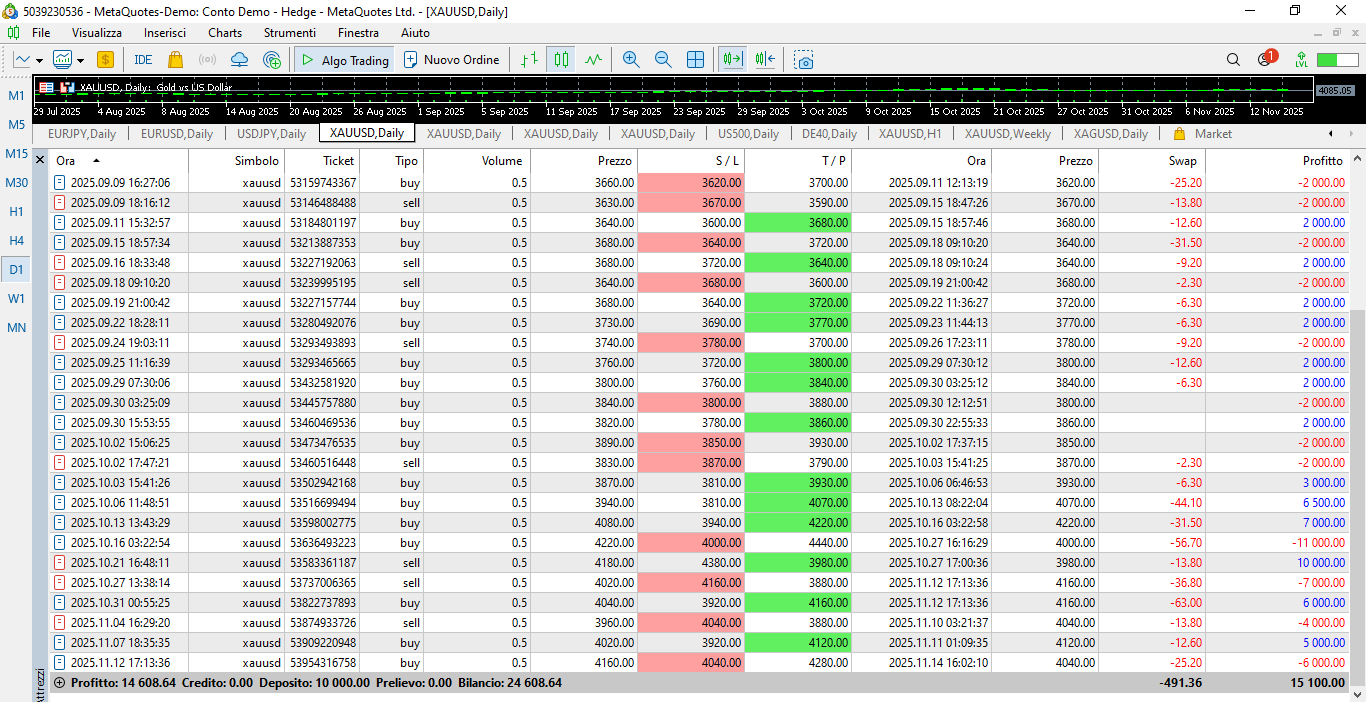Viewport: 1366px width, 702px height.
Task: Zoom out of the chart
Action: (x=663, y=60)
